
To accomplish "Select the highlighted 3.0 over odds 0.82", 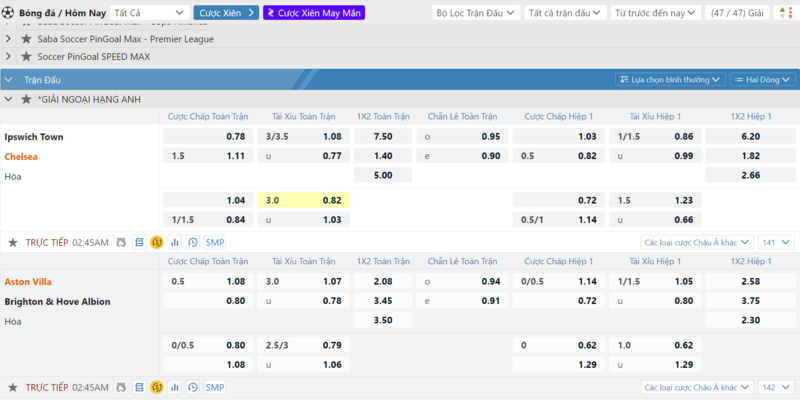I will pyautogui.click(x=304, y=200).
